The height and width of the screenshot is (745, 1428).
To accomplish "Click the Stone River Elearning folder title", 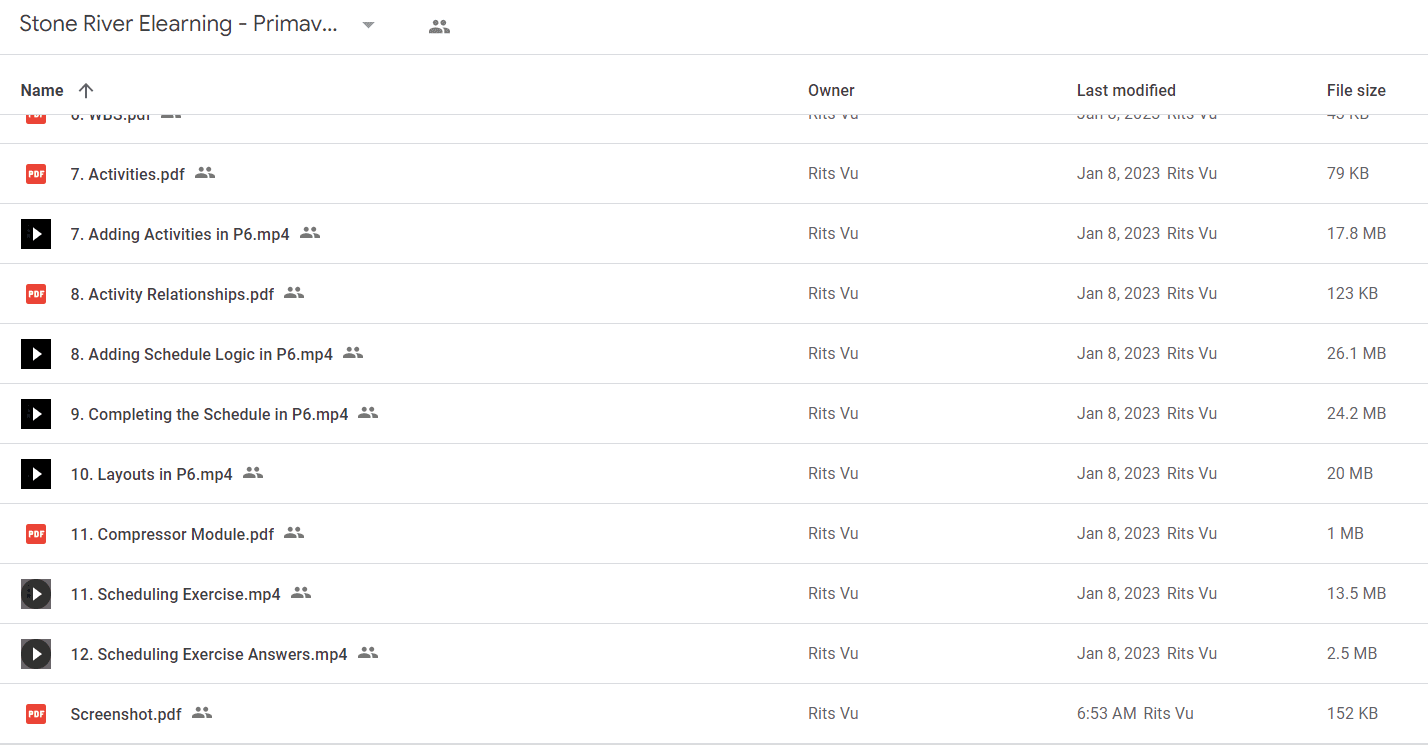I will coord(179,26).
